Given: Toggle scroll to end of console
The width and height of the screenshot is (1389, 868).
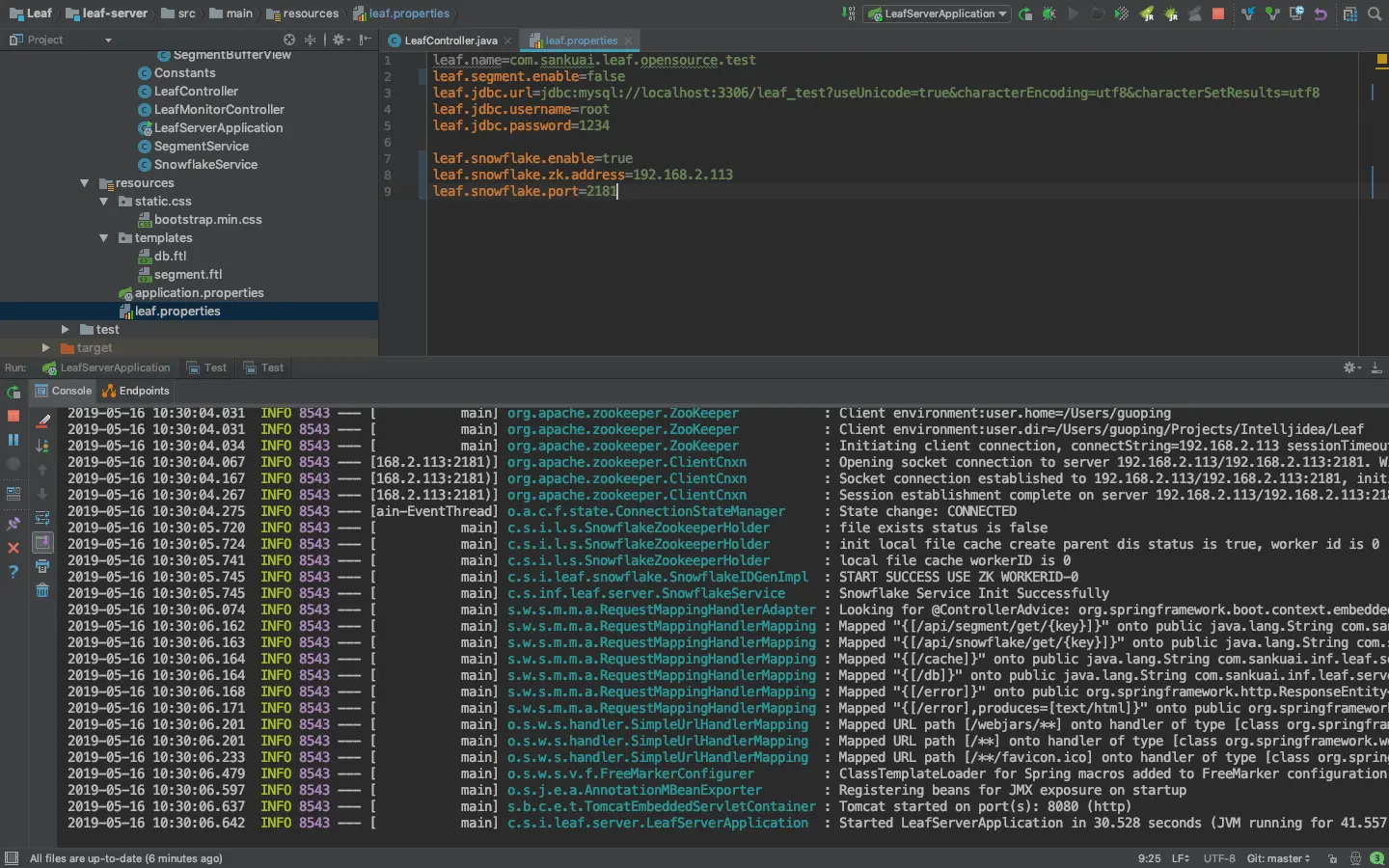Looking at the screenshot, I should [42, 542].
